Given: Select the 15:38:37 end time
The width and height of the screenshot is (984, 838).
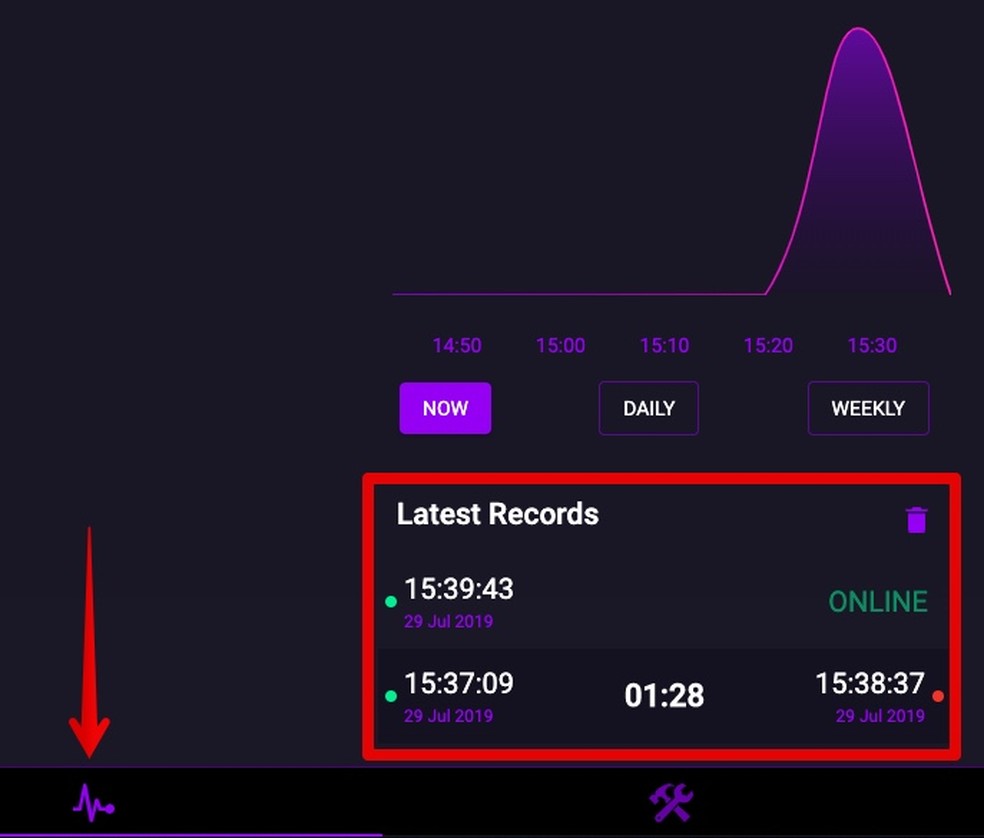Looking at the screenshot, I should pos(869,684).
